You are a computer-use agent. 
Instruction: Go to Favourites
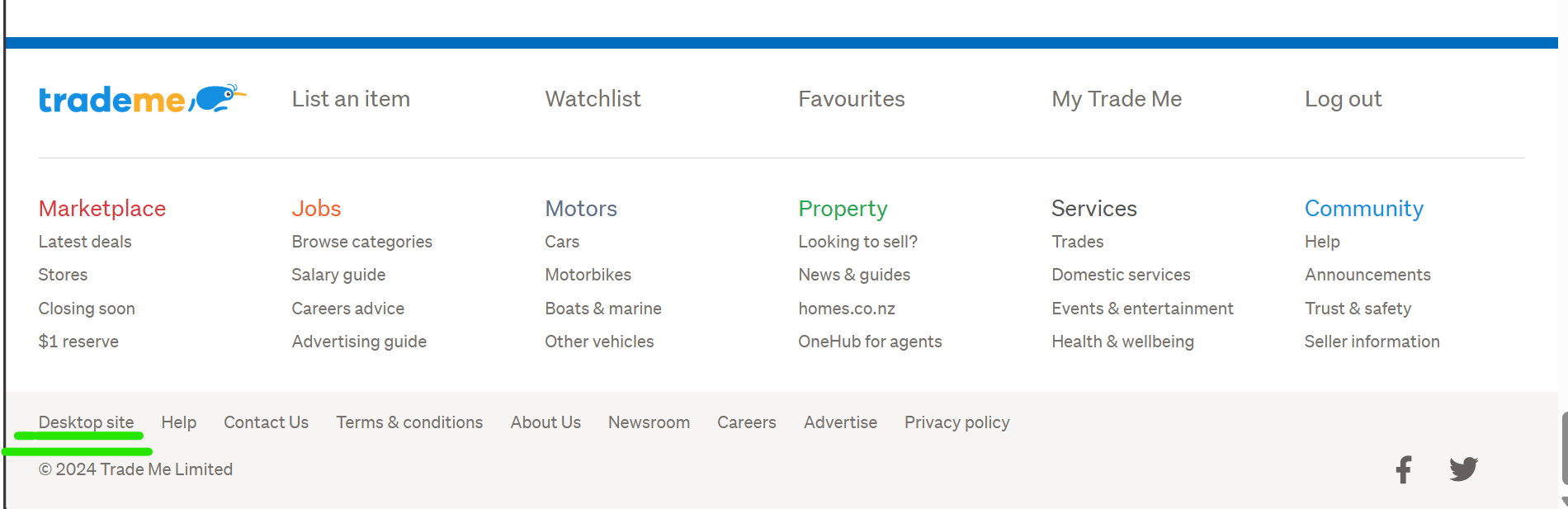click(x=851, y=99)
